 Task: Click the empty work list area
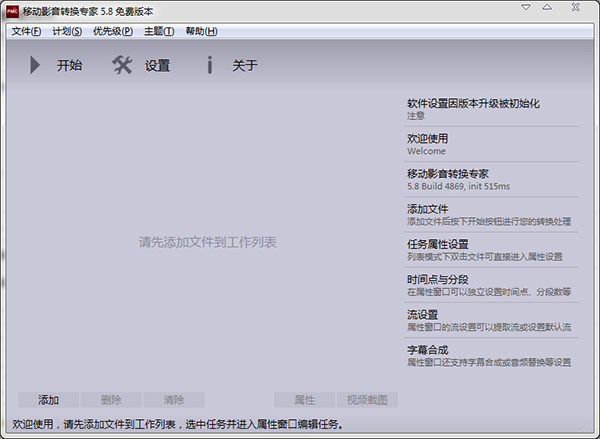207,242
